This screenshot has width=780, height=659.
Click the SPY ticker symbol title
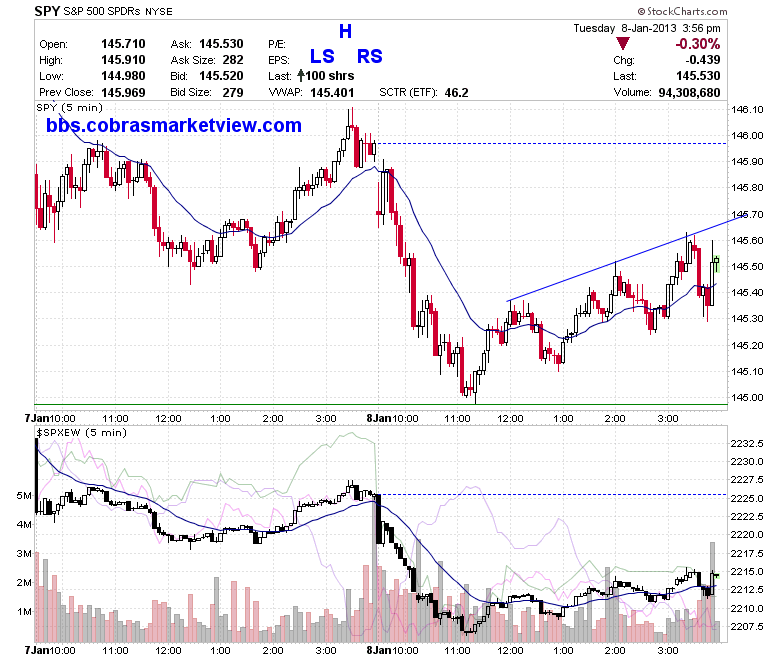pyautogui.click(x=47, y=11)
